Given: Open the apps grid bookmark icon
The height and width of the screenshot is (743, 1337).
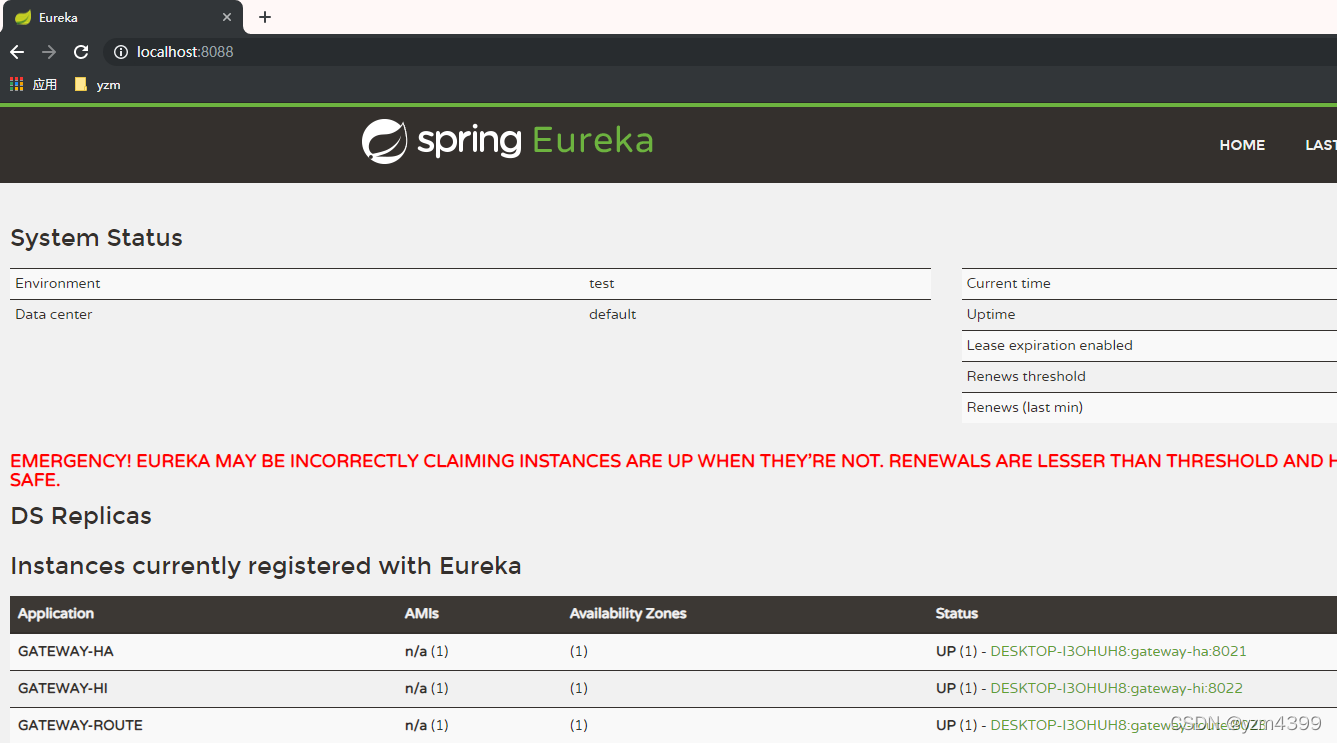Looking at the screenshot, I should pyautogui.click(x=16, y=85).
